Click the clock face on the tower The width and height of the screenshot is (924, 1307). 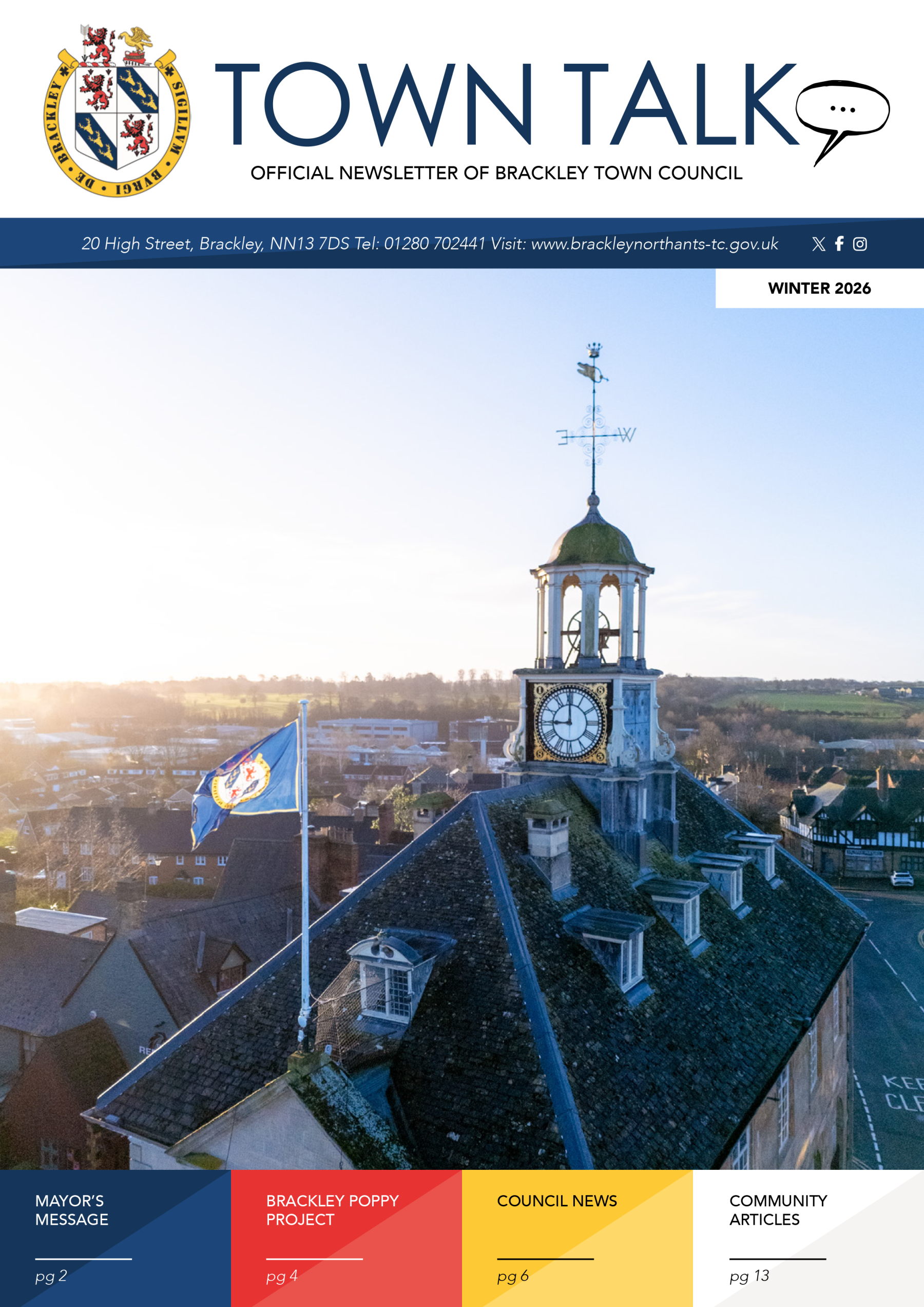pyautogui.click(x=569, y=723)
